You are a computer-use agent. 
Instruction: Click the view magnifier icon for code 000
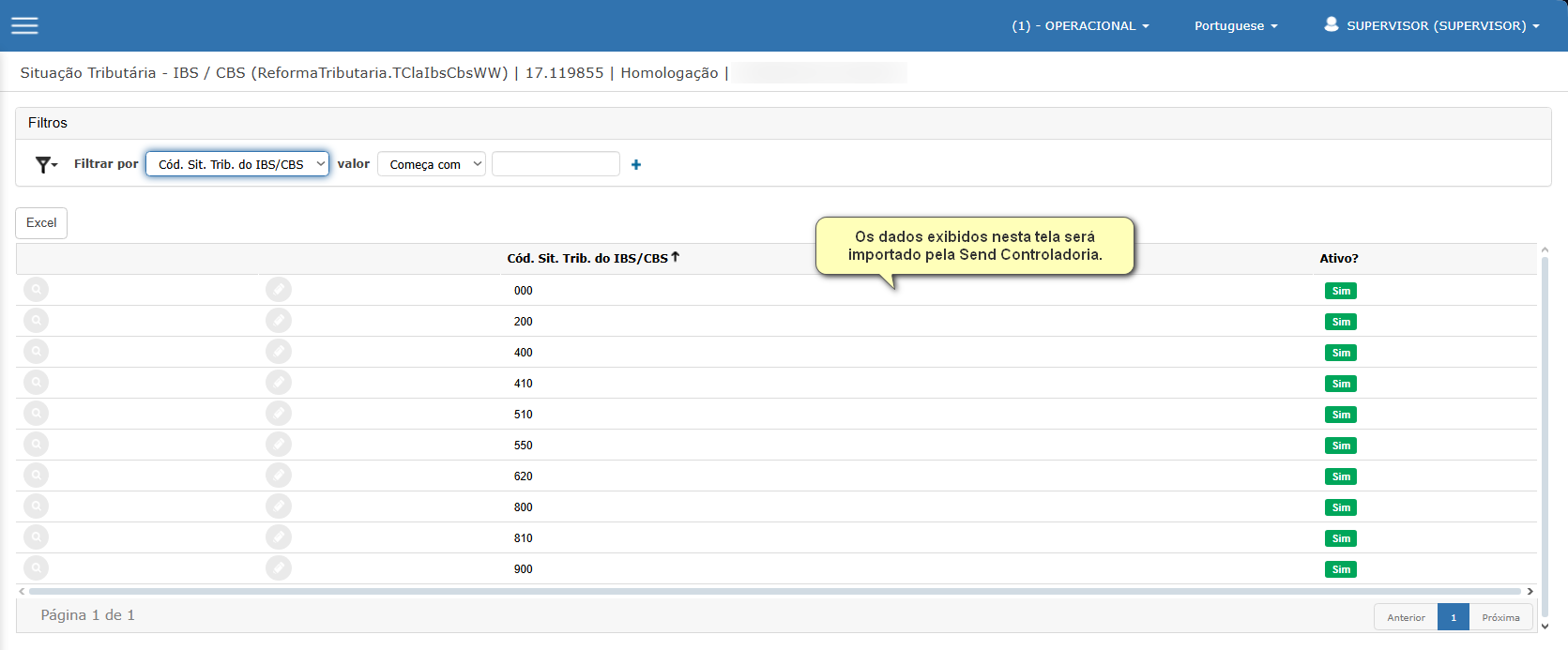tap(36, 290)
